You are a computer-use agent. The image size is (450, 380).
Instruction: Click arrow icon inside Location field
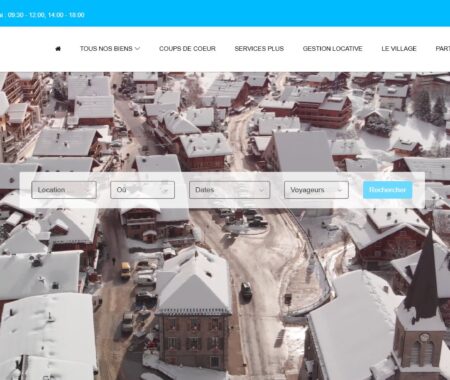coord(88,190)
